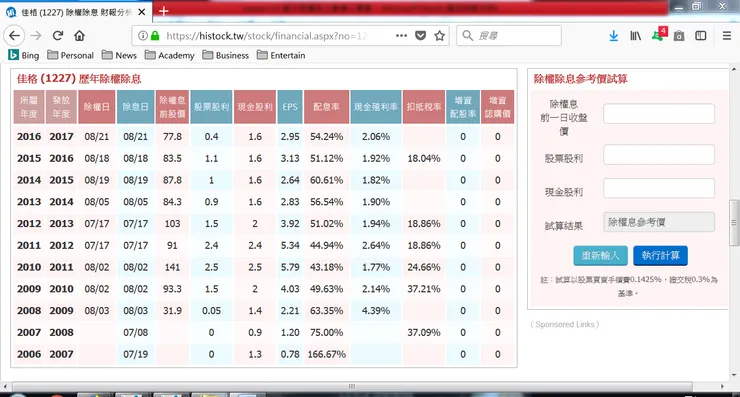The height and width of the screenshot is (397, 740).
Task: Select the 佳格 (1227) browser tab
Action: click(x=76, y=12)
